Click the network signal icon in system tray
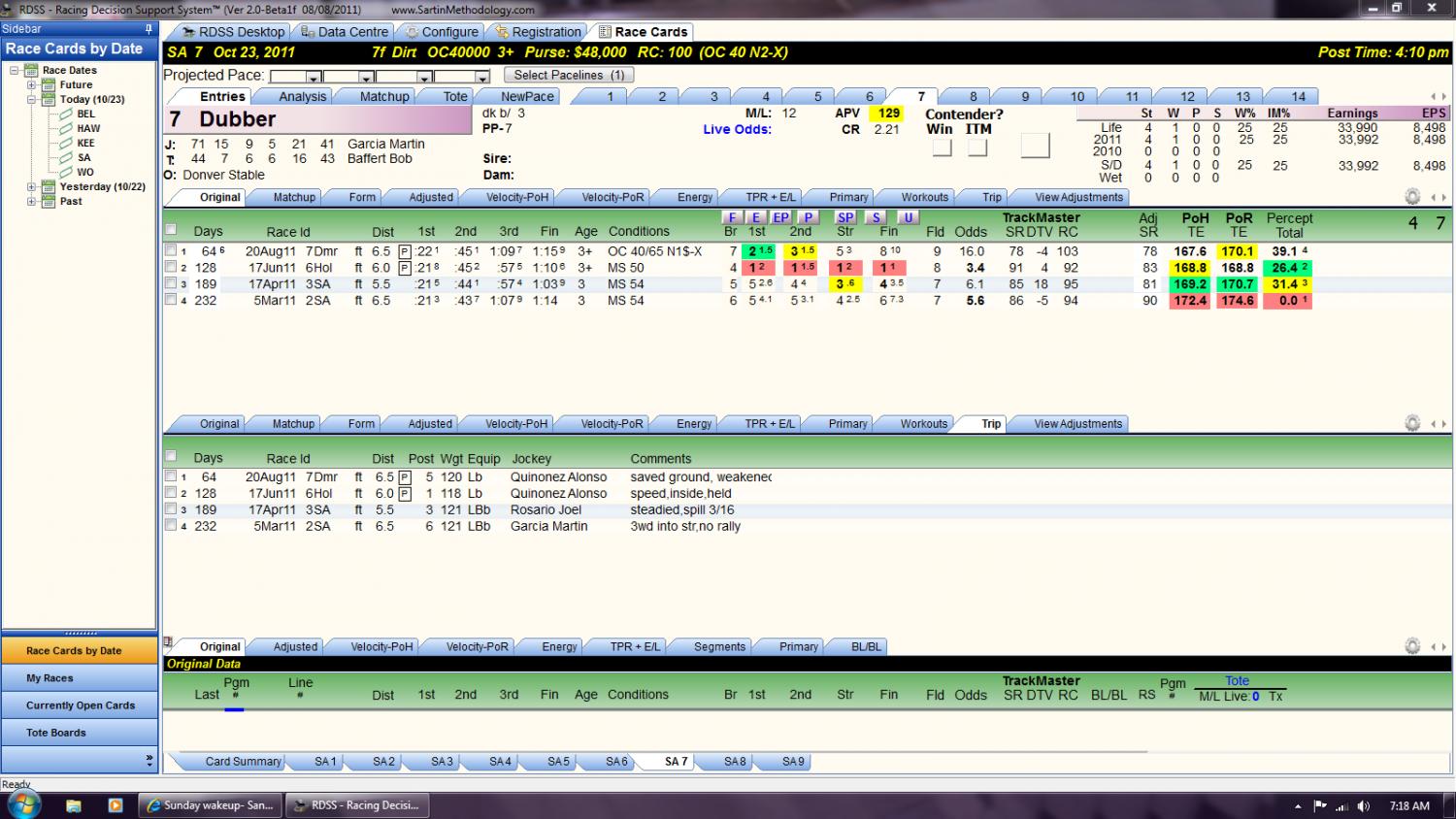The width and height of the screenshot is (1456, 819). click(1342, 805)
